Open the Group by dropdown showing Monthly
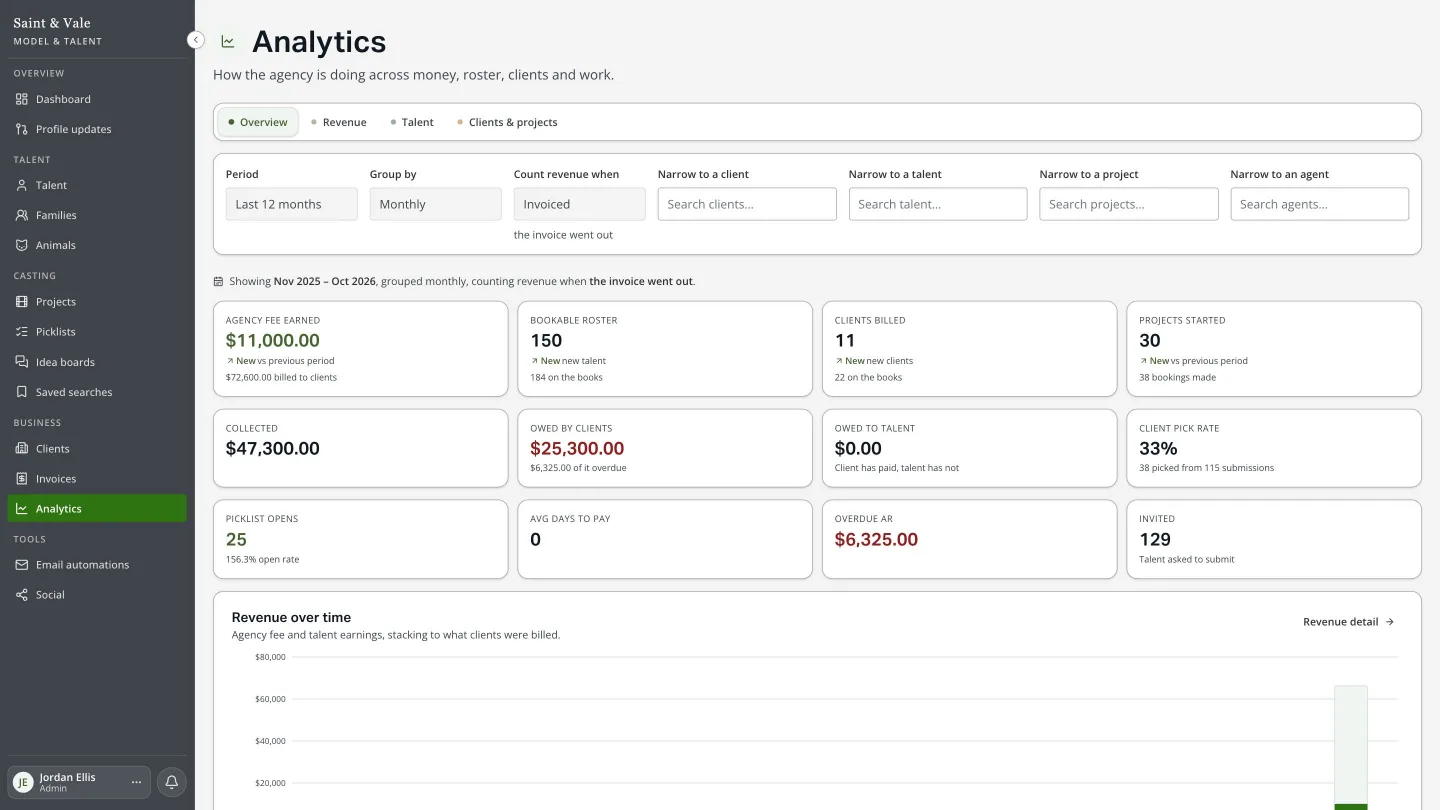The height and width of the screenshot is (810, 1440). point(436,204)
